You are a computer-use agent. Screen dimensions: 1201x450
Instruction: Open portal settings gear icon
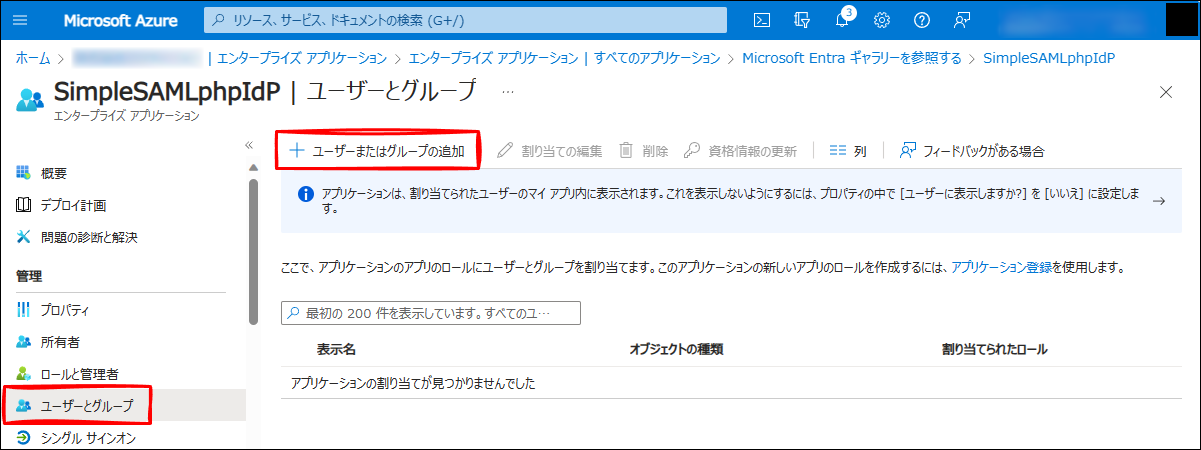(881, 20)
